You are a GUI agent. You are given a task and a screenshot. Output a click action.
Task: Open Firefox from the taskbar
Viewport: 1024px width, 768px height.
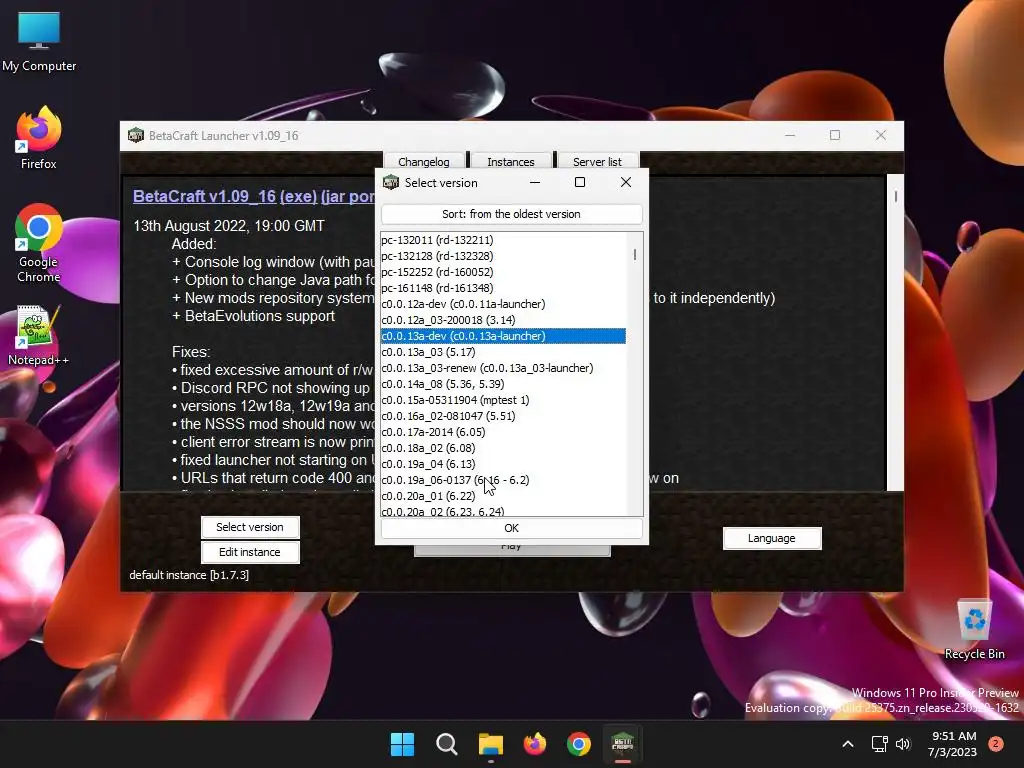(535, 744)
